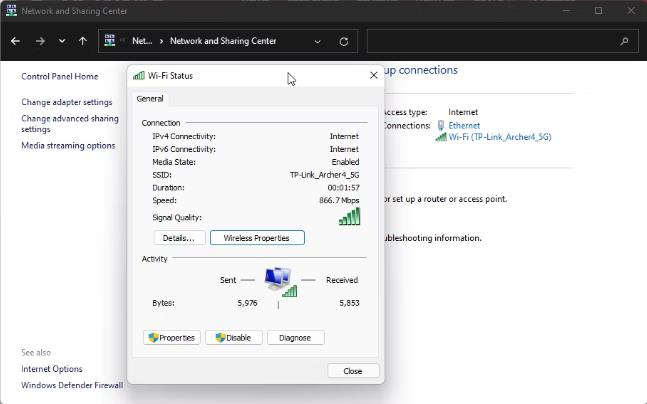Open connection Details button

click(179, 238)
